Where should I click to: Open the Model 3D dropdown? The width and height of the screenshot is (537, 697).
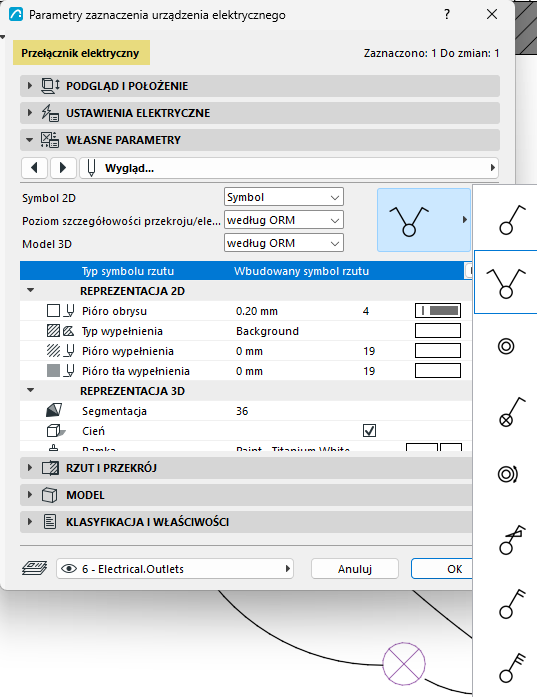(284, 243)
